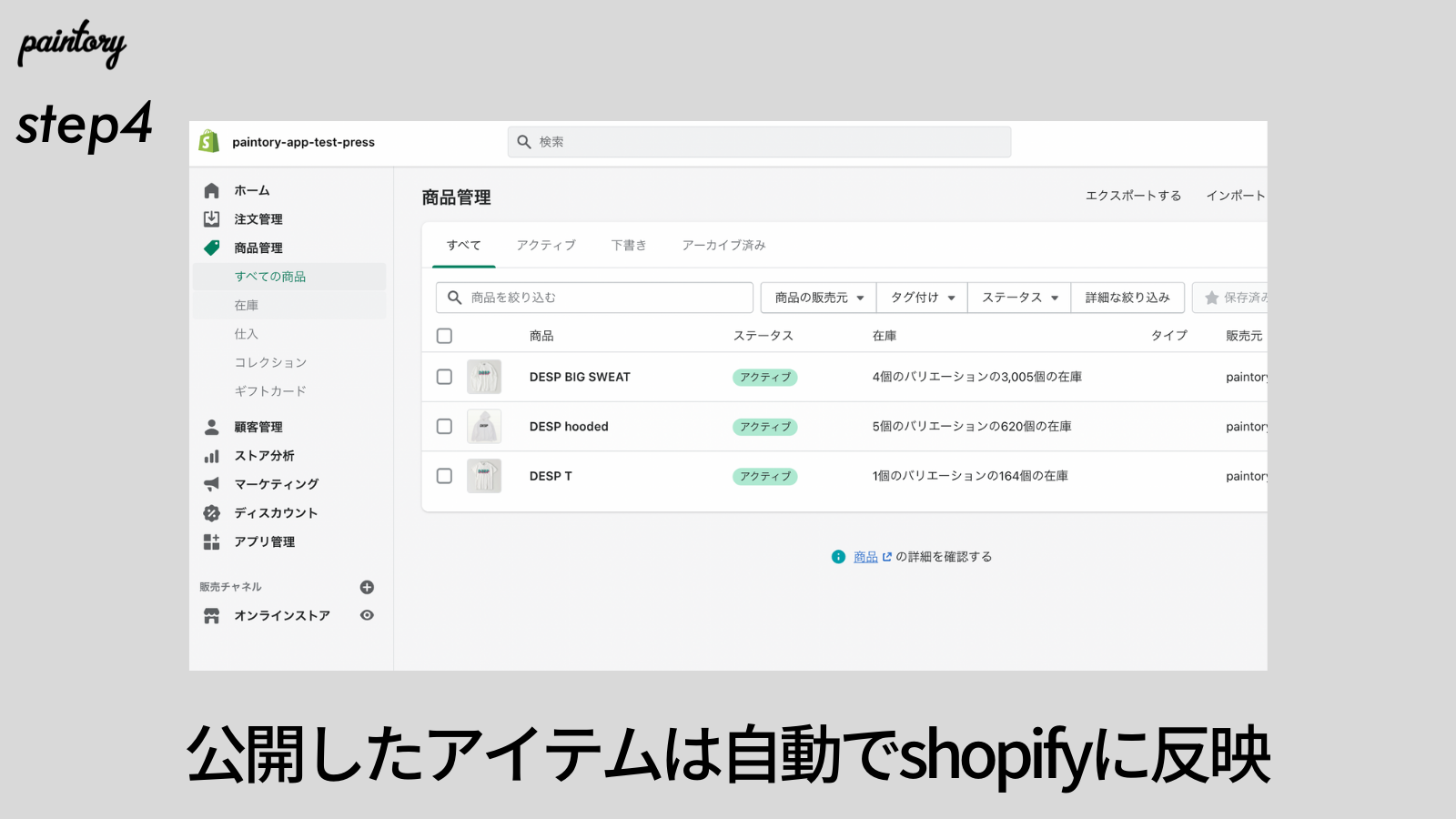
Task: Follow the 商品 help link
Action: coord(865,557)
